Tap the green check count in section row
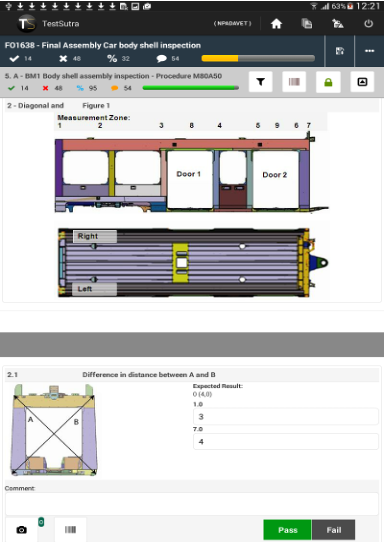The width and height of the screenshot is (384, 542). [18, 88]
